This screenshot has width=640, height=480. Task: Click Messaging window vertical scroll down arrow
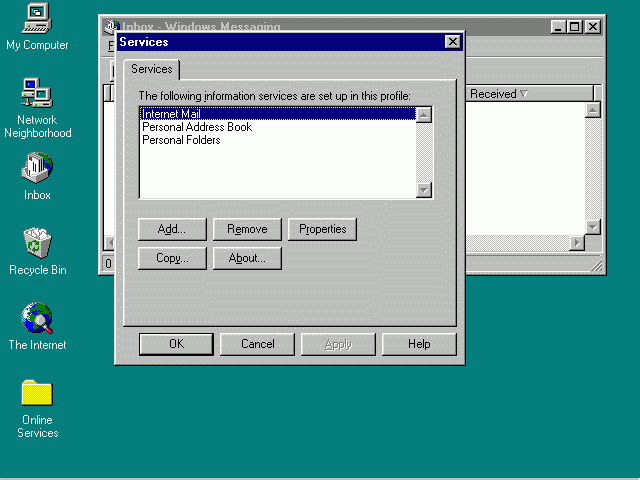point(593,227)
